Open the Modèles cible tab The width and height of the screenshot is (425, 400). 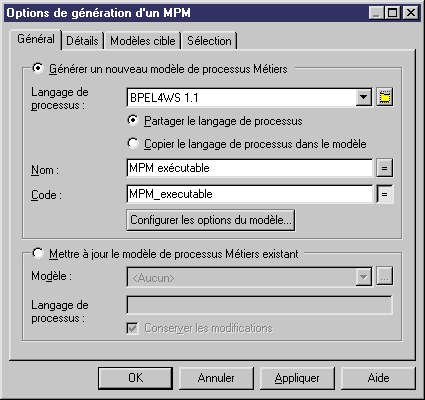coord(143,41)
